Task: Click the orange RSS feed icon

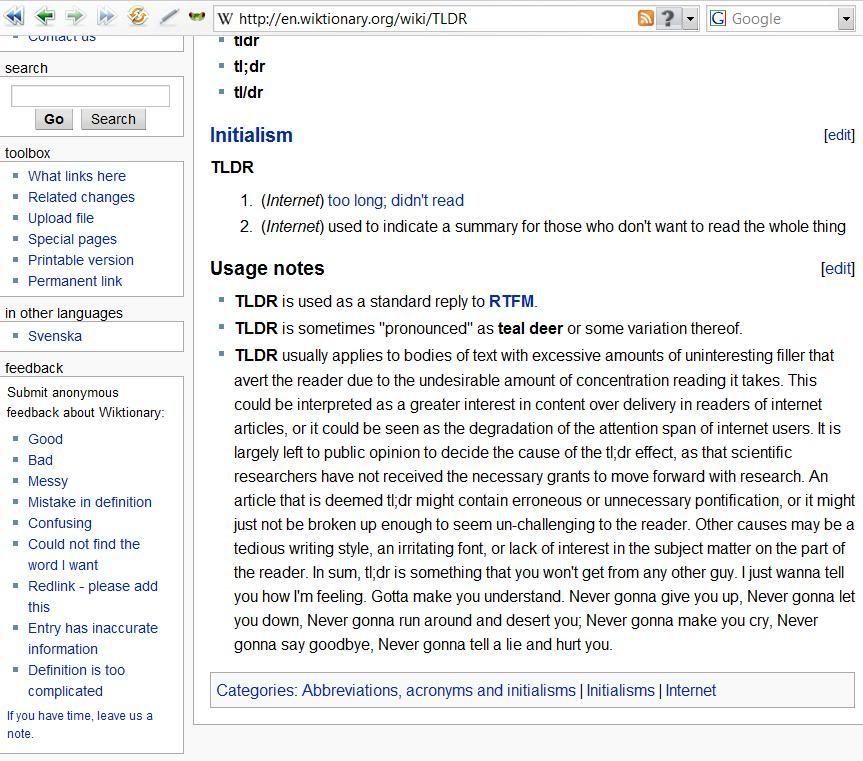Action: click(x=646, y=18)
